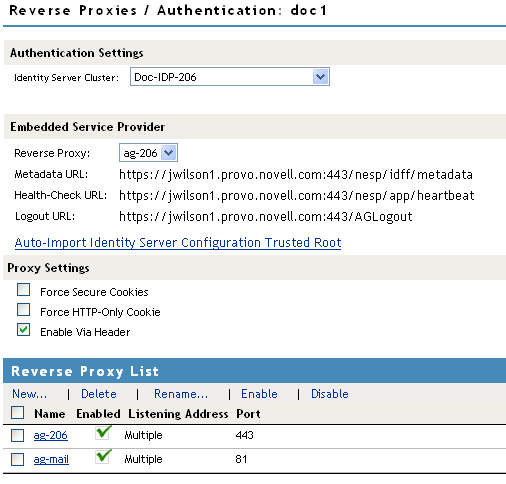Viewport: 506px width, 484px height.
Task: Click the Enabled column header
Action: click(x=98, y=414)
